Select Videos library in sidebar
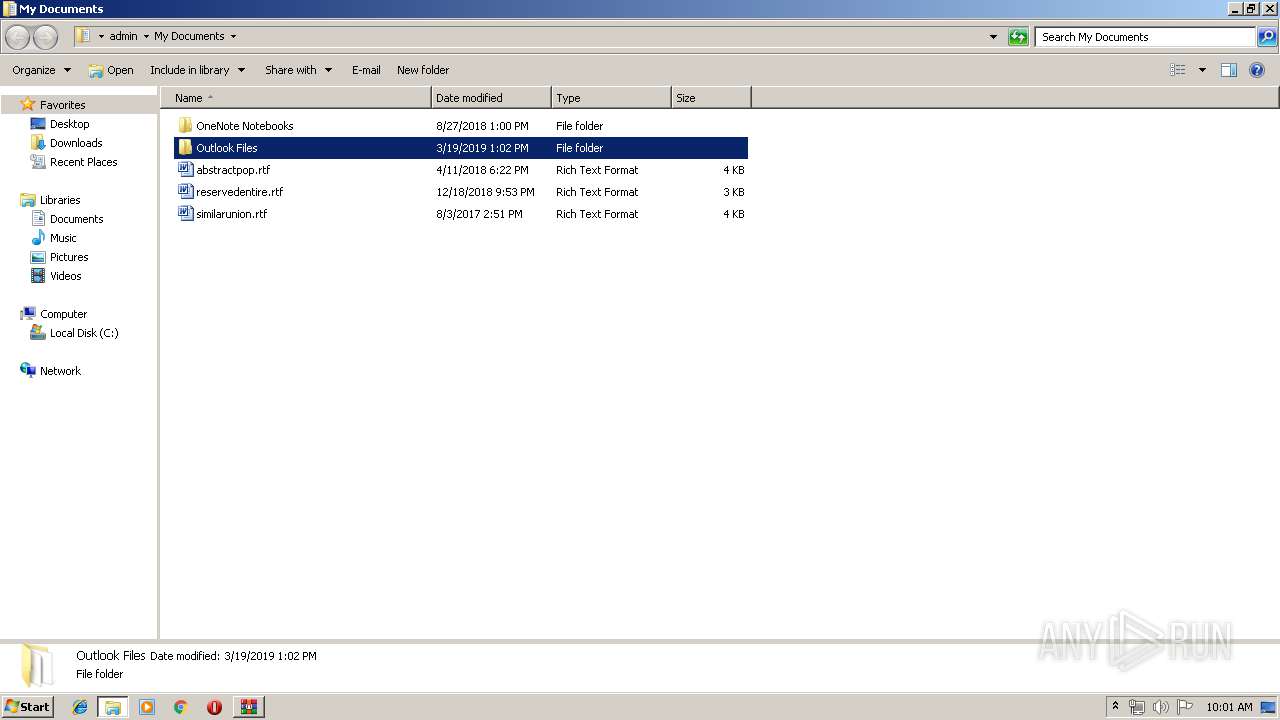 click(65, 276)
